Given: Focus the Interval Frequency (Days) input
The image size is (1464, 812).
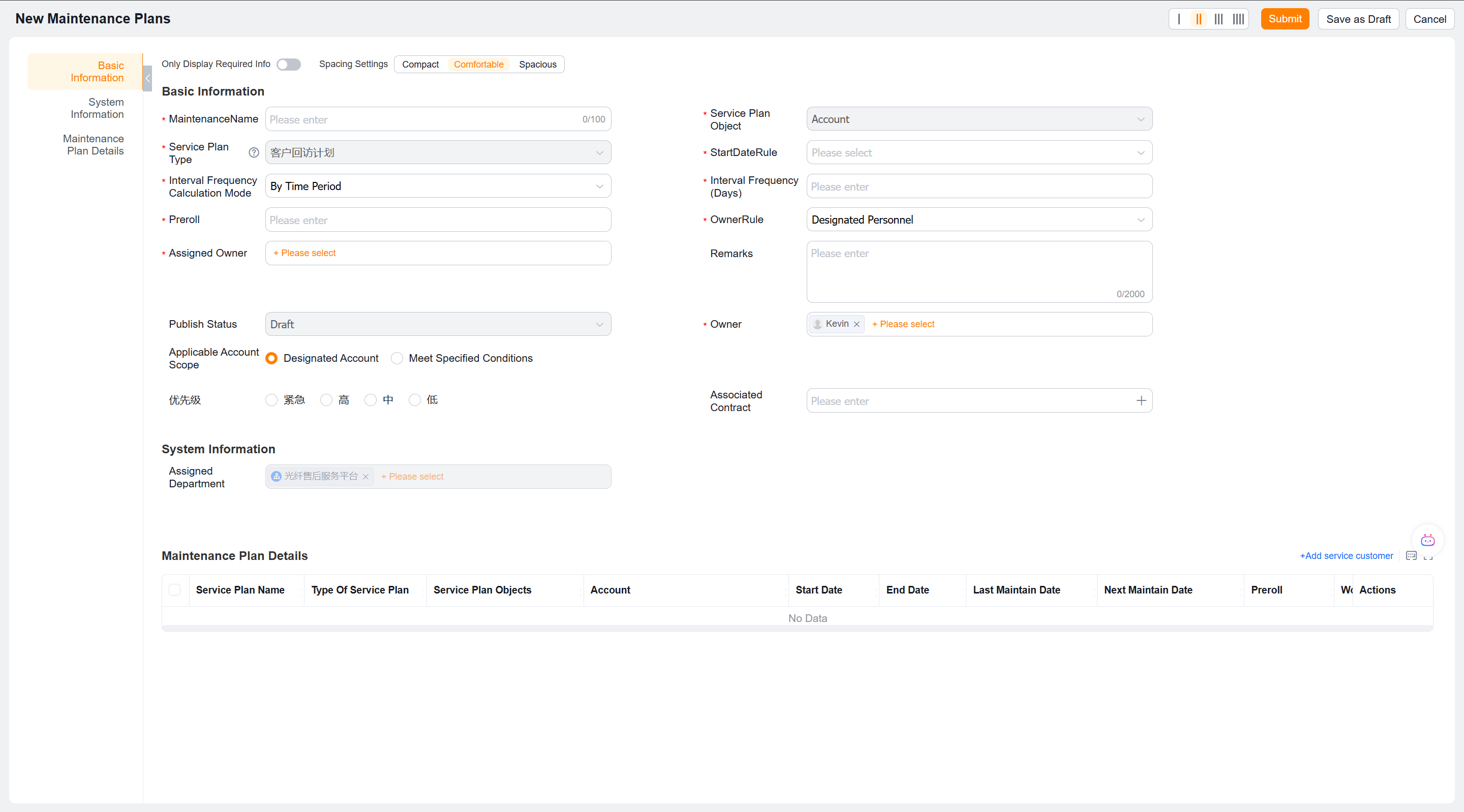Looking at the screenshot, I should 979,186.
